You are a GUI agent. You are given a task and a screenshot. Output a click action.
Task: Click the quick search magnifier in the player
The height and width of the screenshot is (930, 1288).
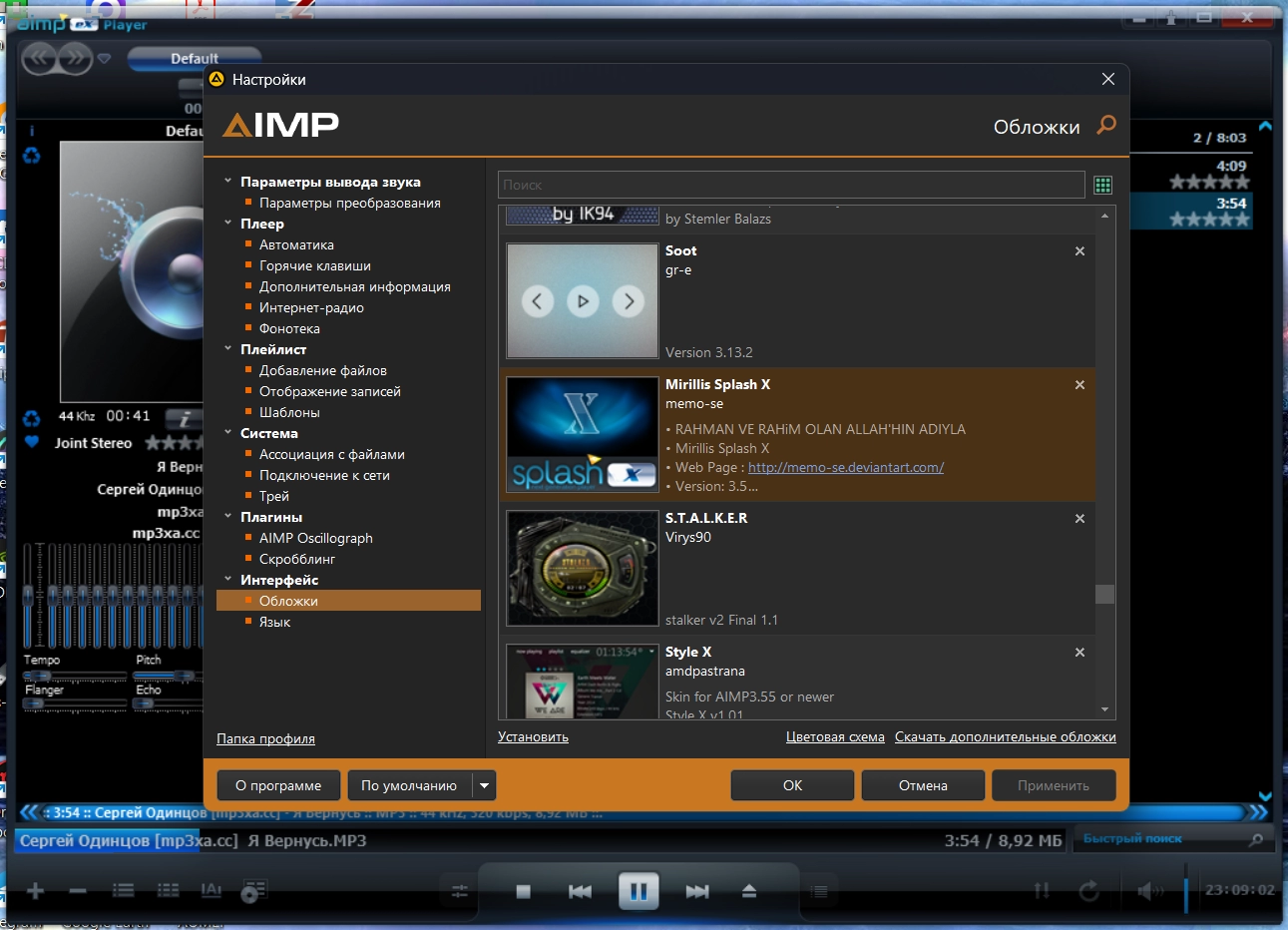click(1256, 839)
